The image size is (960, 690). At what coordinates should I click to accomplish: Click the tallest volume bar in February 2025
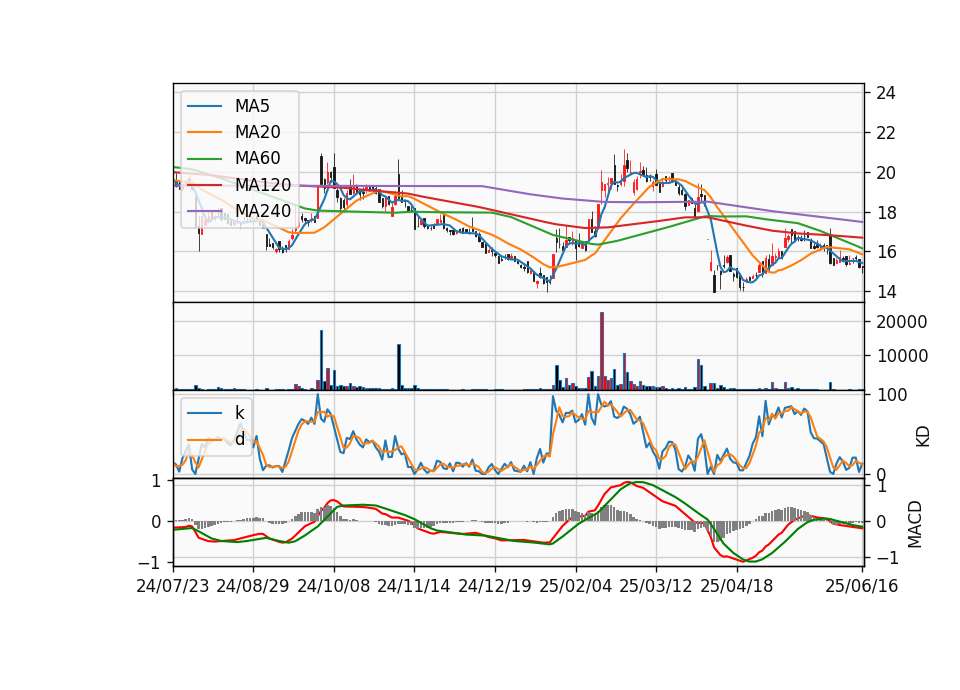click(x=602, y=351)
